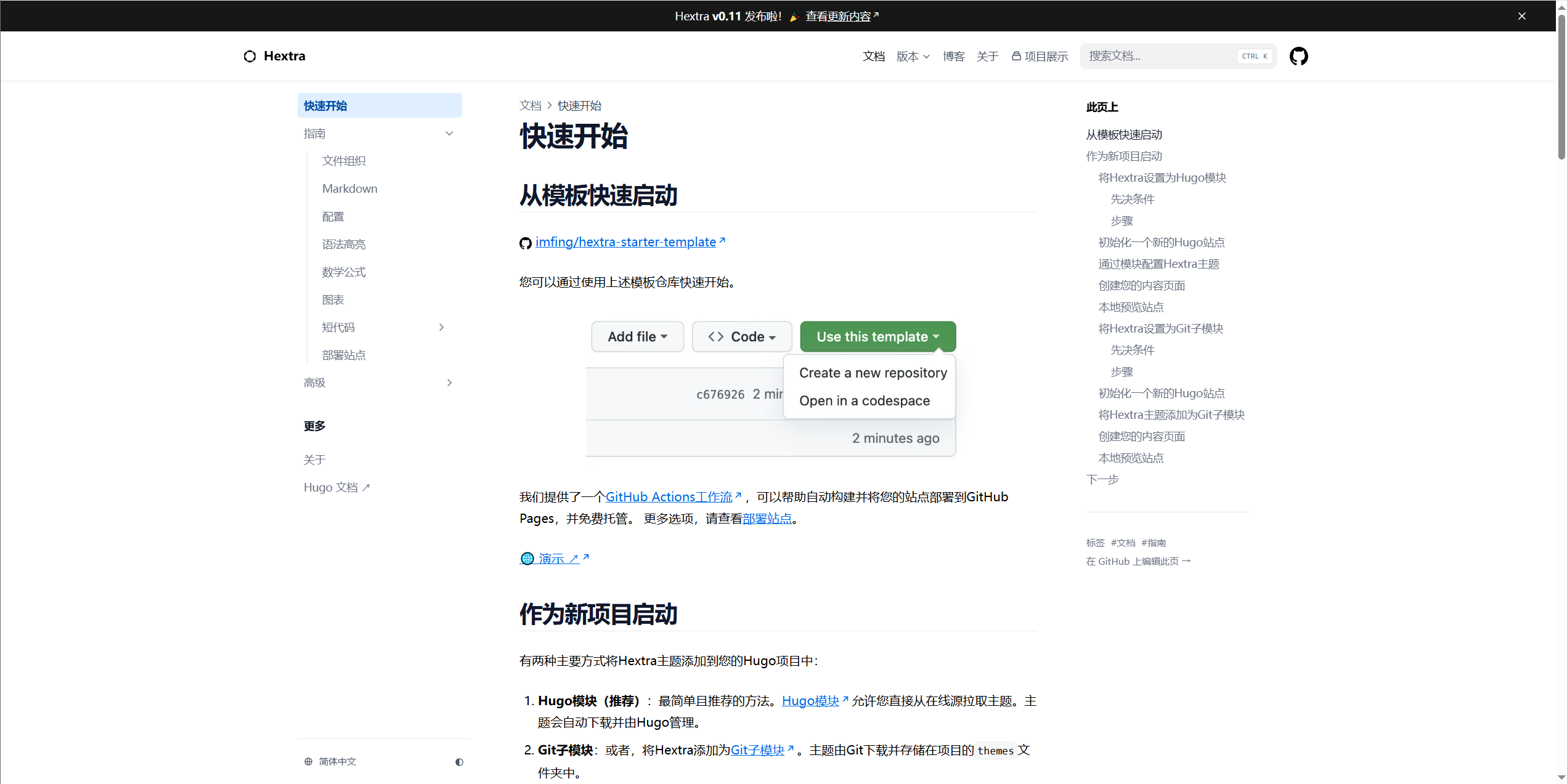Image resolution: width=1567 pixels, height=784 pixels.
Task: Click the globe icon next to 简体中文
Action: (x=309, y=762)
